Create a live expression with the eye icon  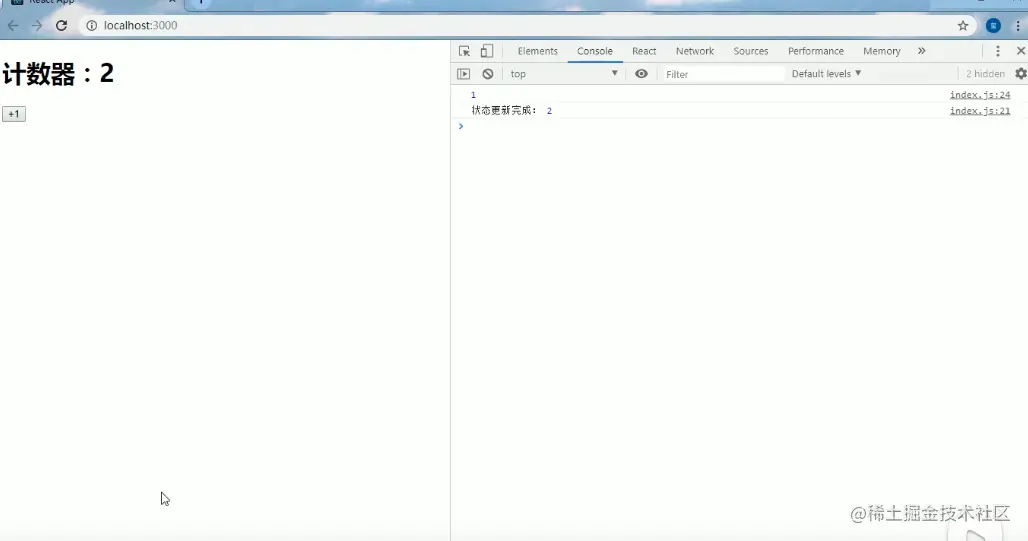[x=641, y=73]
